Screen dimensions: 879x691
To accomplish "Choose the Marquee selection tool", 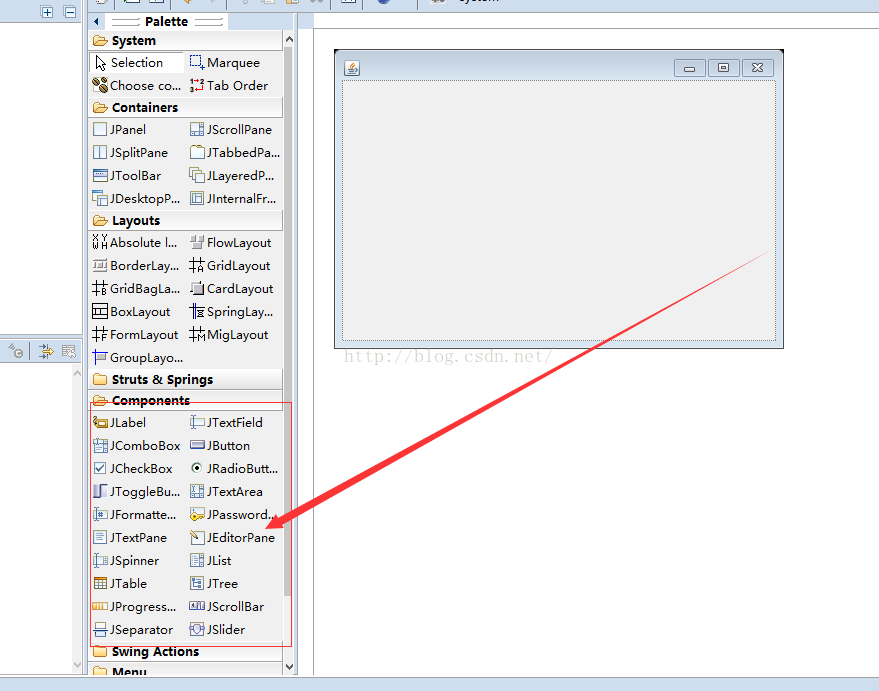I will click(x=225, y=63).
